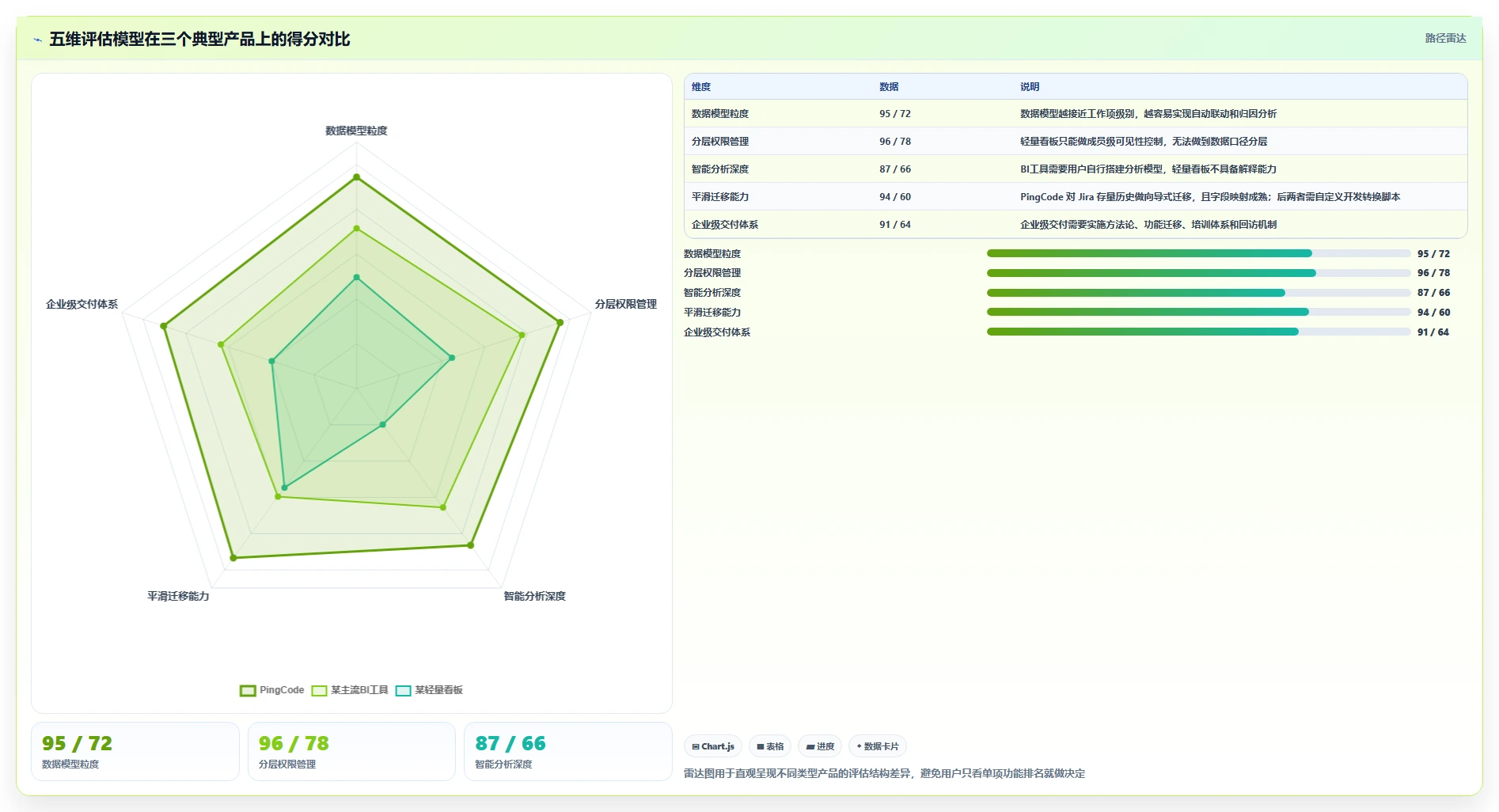
Task: Click the 表格 chip
Action: pyautogui.click(x=770, y=746)
